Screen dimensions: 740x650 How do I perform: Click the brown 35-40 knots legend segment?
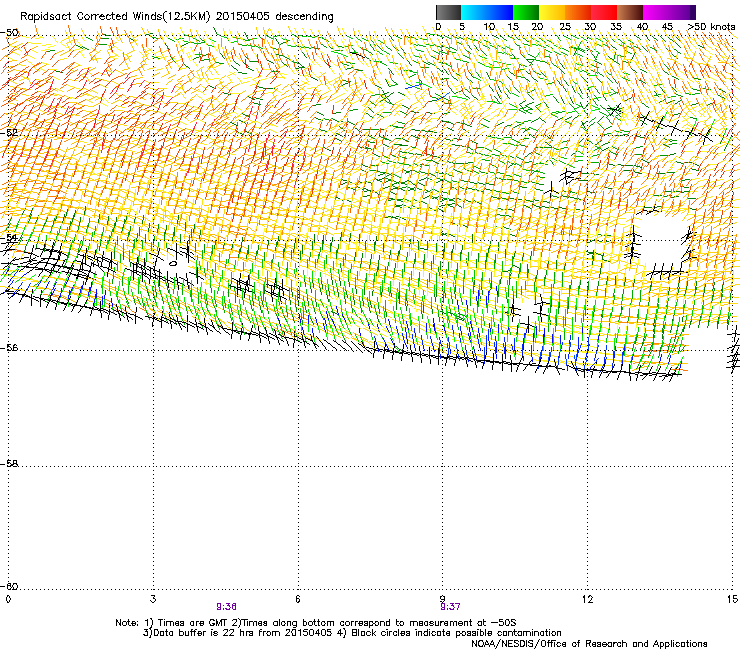pos(630,12)
